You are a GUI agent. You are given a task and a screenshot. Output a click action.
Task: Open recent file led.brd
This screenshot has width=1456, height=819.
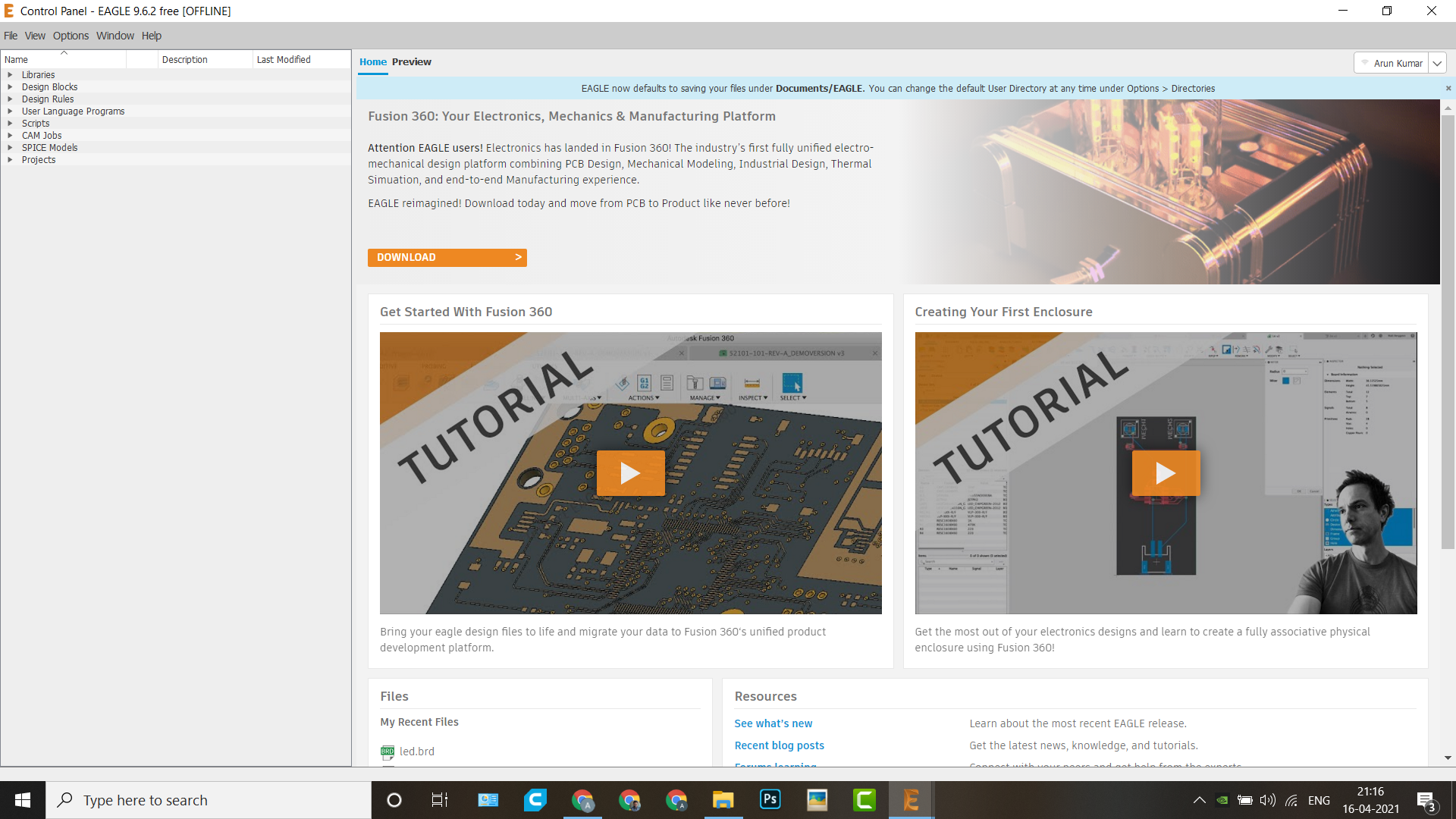click(x=417, y=752)
